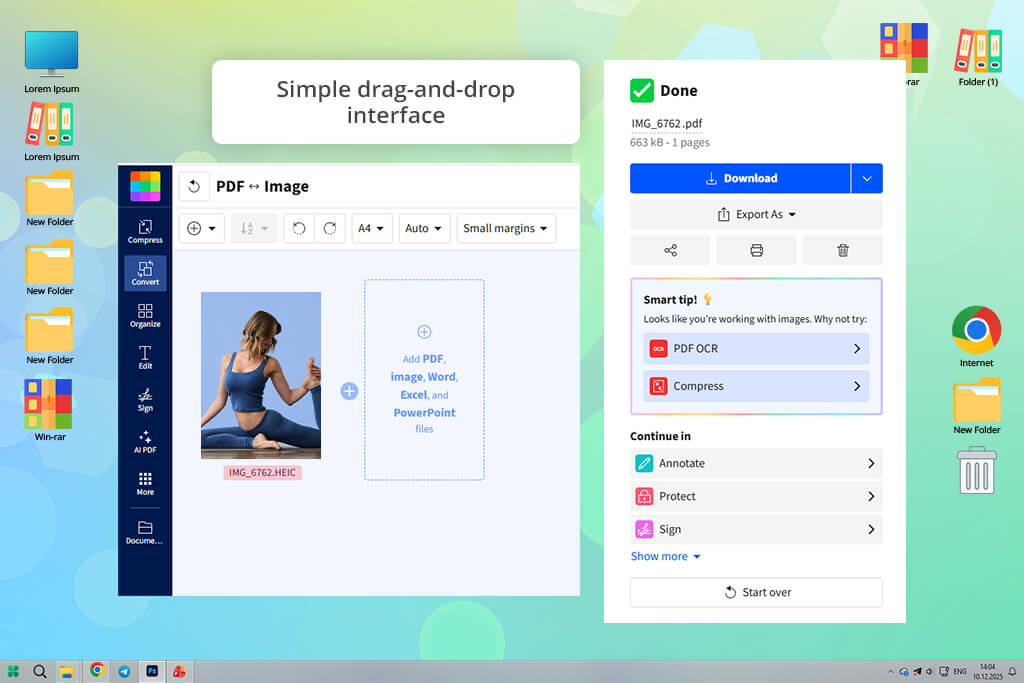Open the Lorem Ipsum monitor desktop icon

coord(52,62)
